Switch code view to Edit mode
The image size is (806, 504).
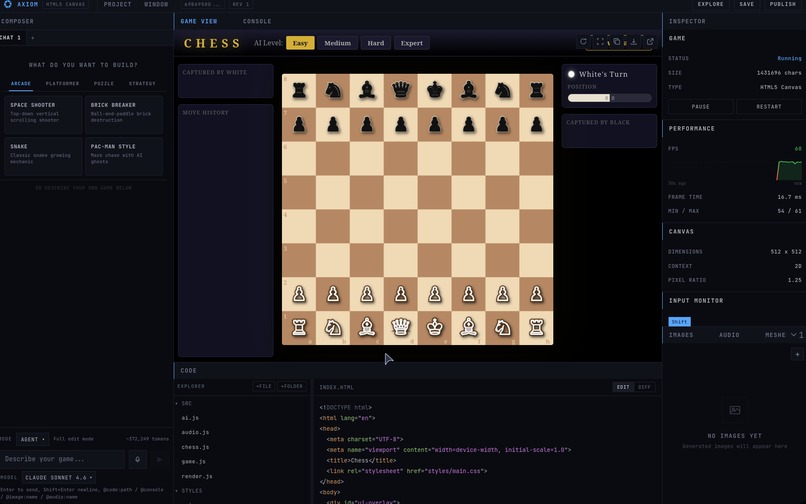click(623, 387)
